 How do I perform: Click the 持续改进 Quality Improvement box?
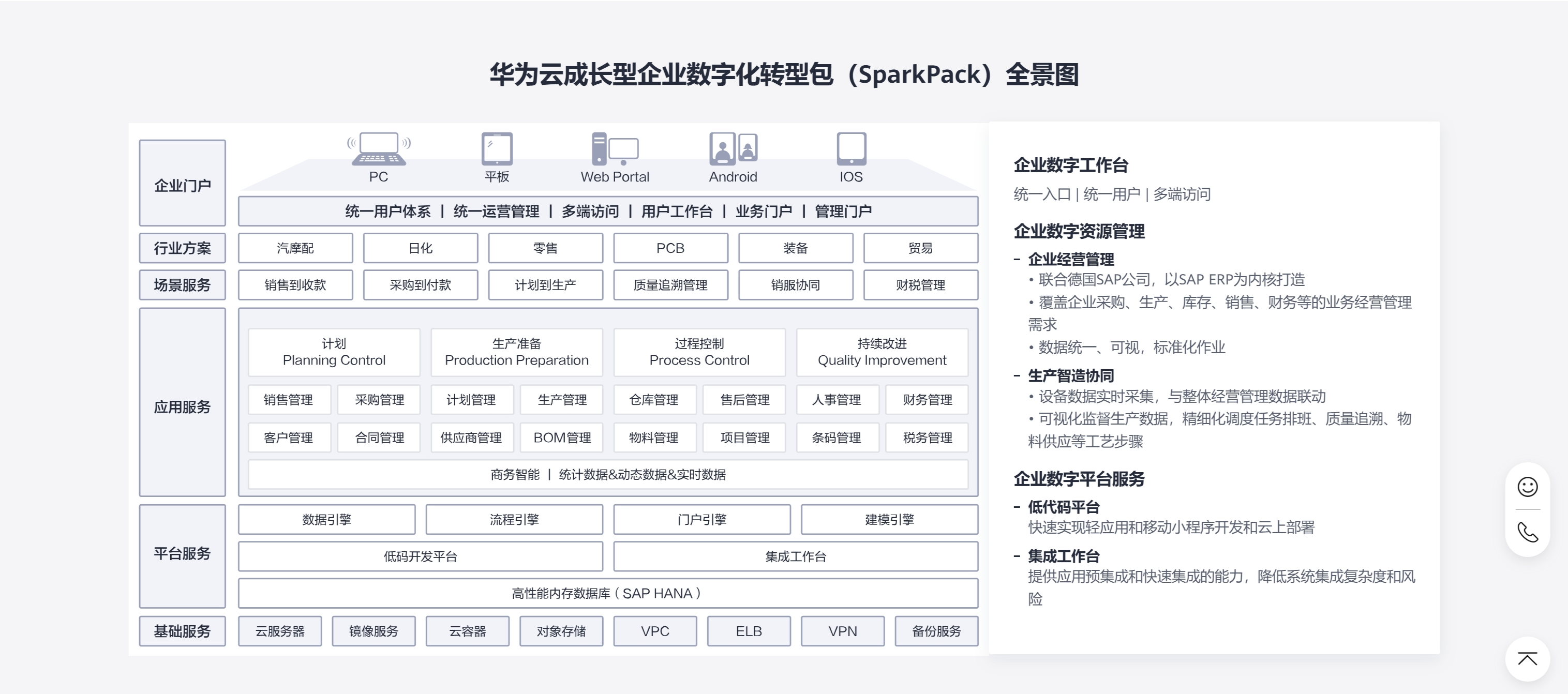[x=882, y=352]
